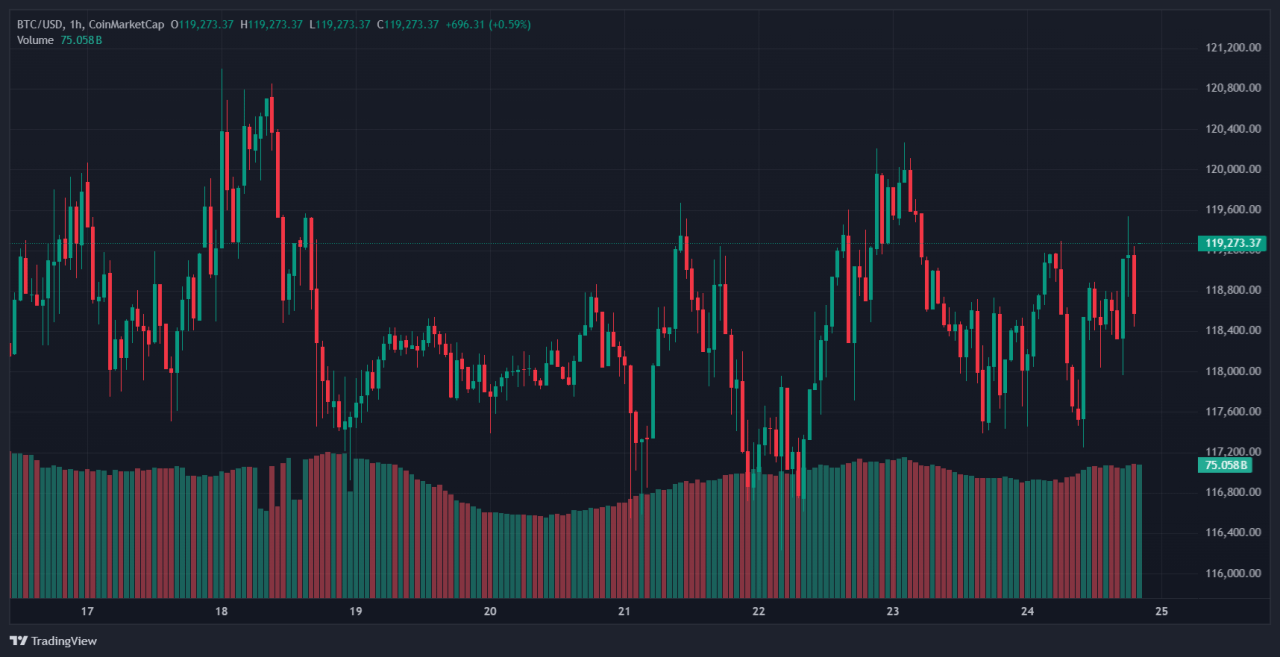The width and height of the screenshot is (1280, 657).
Task: Click the TradingView logo at bottom-left
Action: [x=53, y=640]
